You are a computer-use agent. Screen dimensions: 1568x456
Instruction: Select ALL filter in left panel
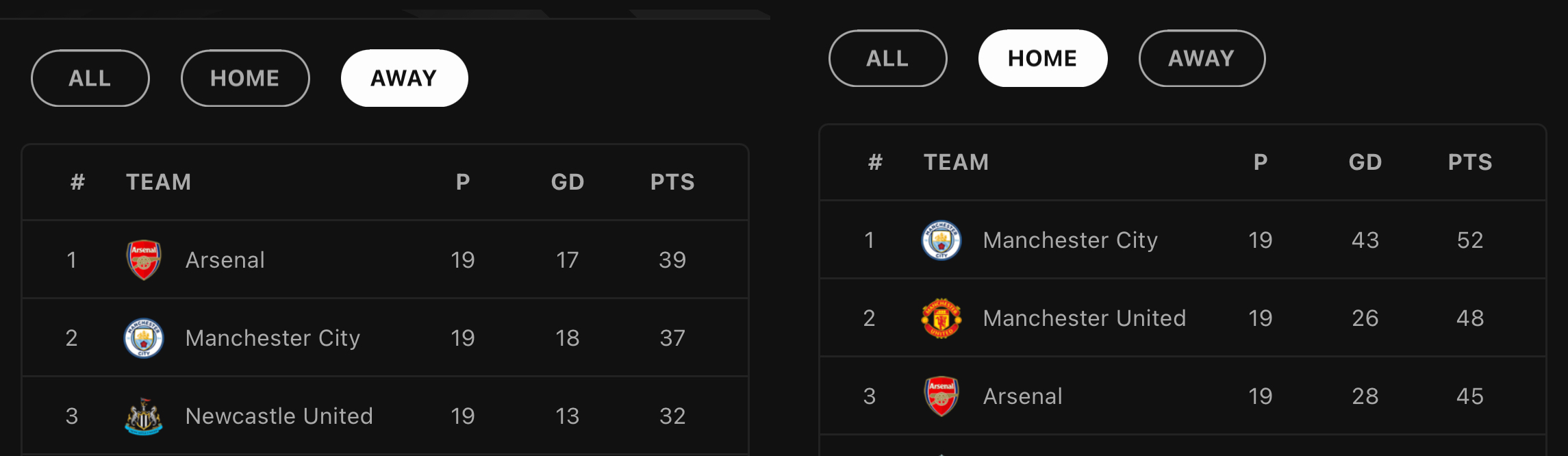click(x=90, y=78)
